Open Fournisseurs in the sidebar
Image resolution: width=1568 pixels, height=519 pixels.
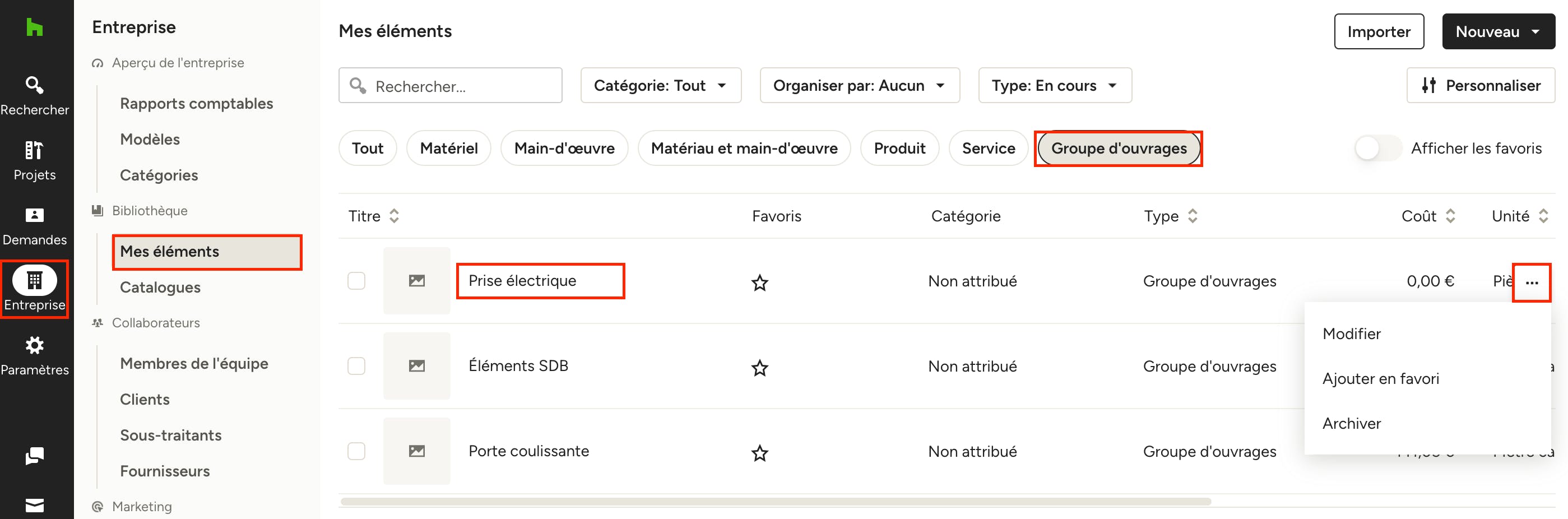click(165, 471)
